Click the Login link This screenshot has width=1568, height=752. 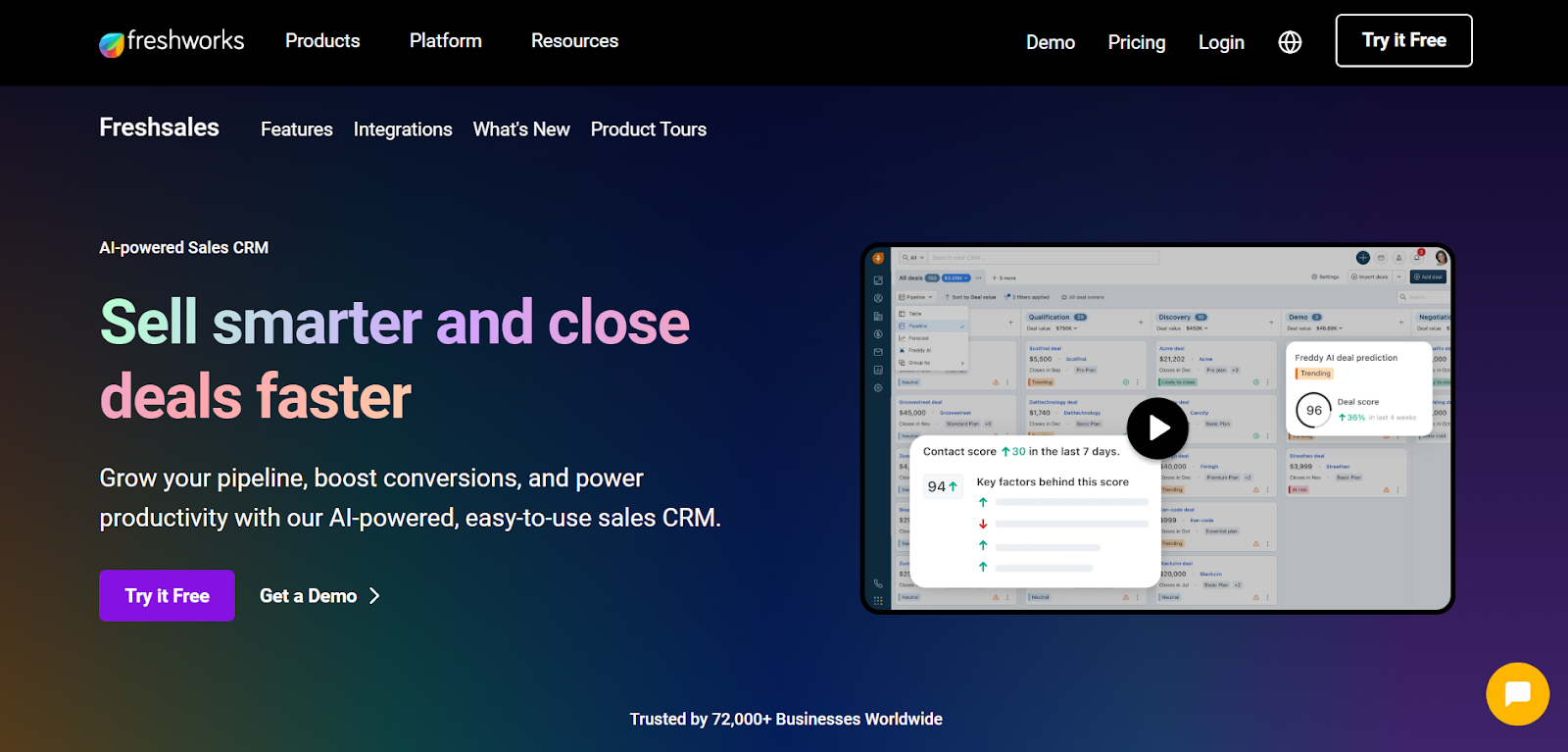tap(1221, 42)
